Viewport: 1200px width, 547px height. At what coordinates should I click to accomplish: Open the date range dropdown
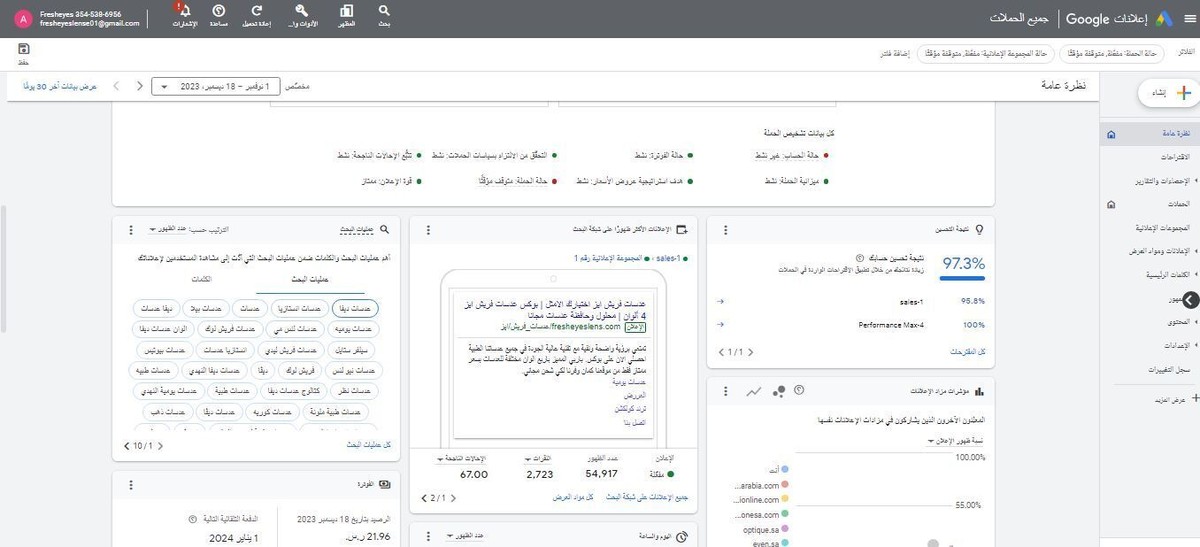pyautogui.click(x=216, y=87)
